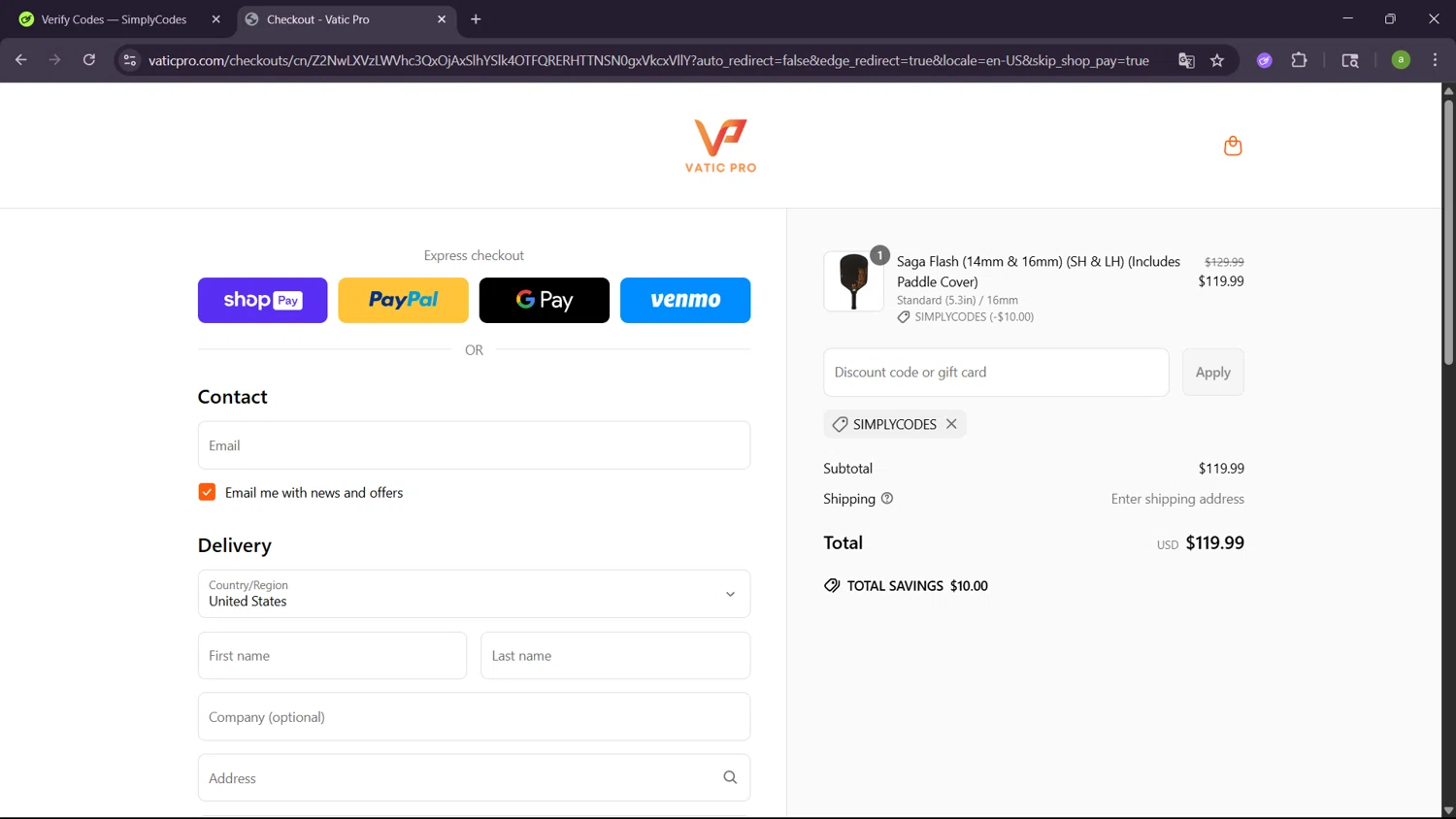This screenshot has width=1456, height=819.
Task: Click the browser back arrow
Action: (x=21, y=60)
